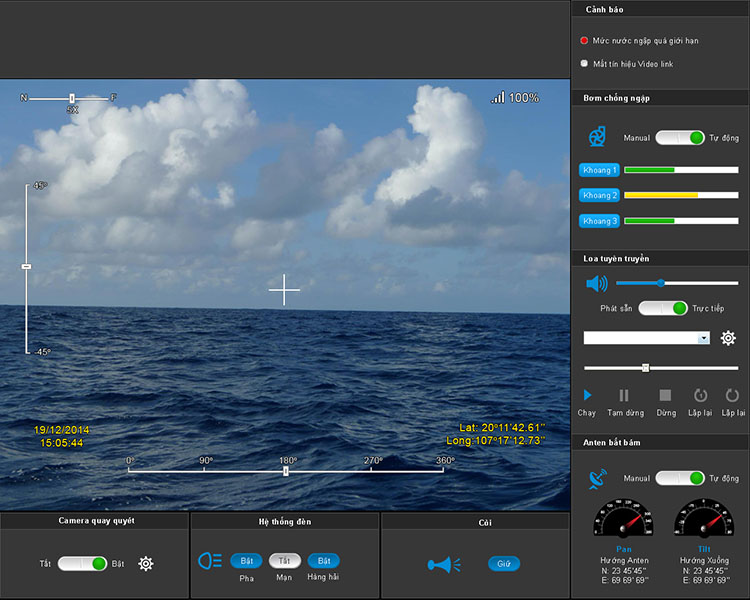This screenshot has height=600, width=750.
Task: Select the Khoang 3 compartment button
Action: 600,220
